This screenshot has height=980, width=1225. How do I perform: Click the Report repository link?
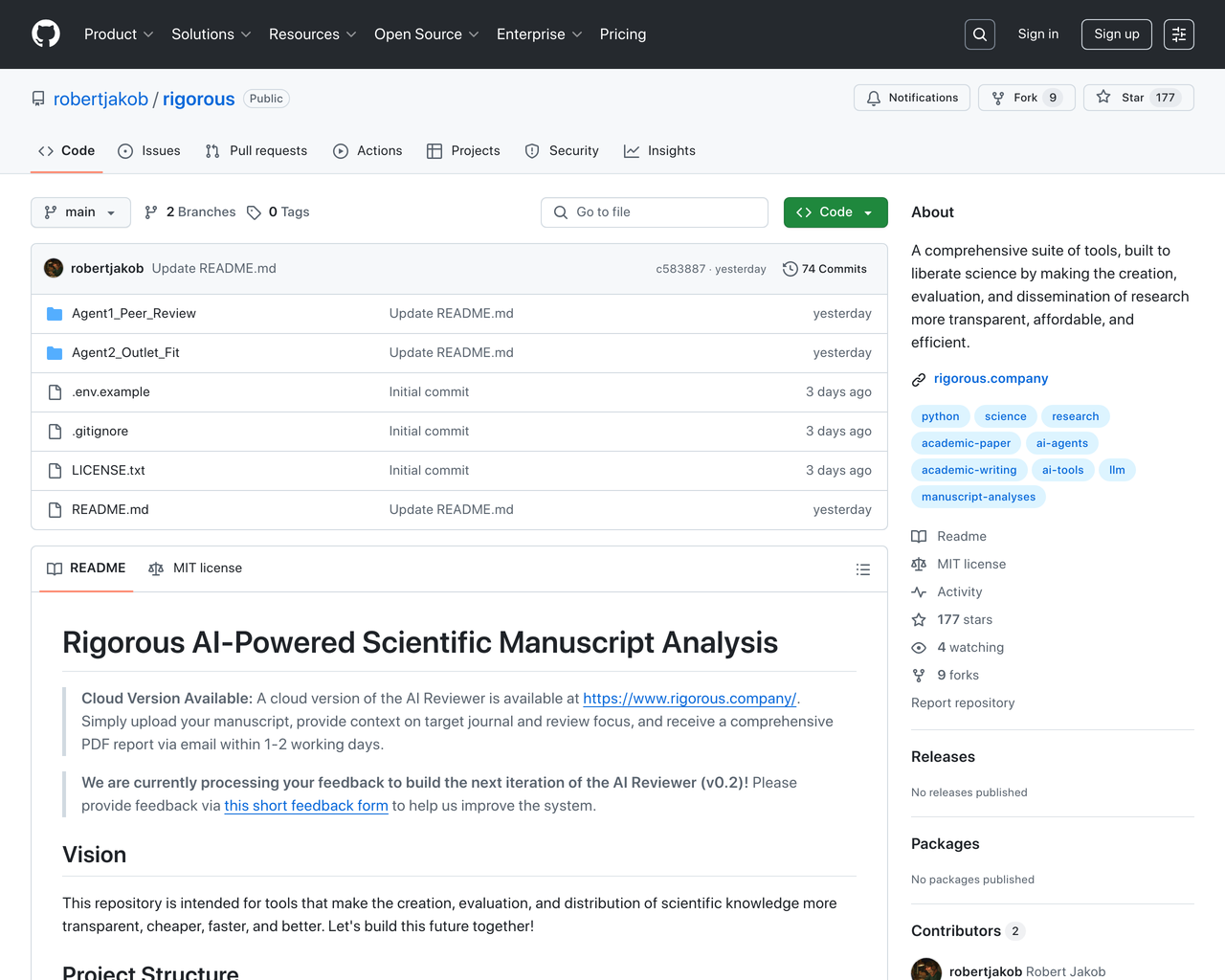coord(963,703)
